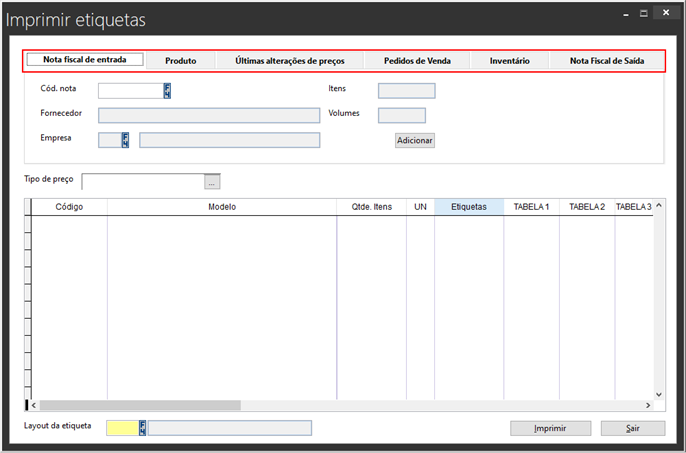The width and height of the screenshot is (686, 453).
Task: Click the horizontal scrollbar right arrow
Action: (648, 405)
